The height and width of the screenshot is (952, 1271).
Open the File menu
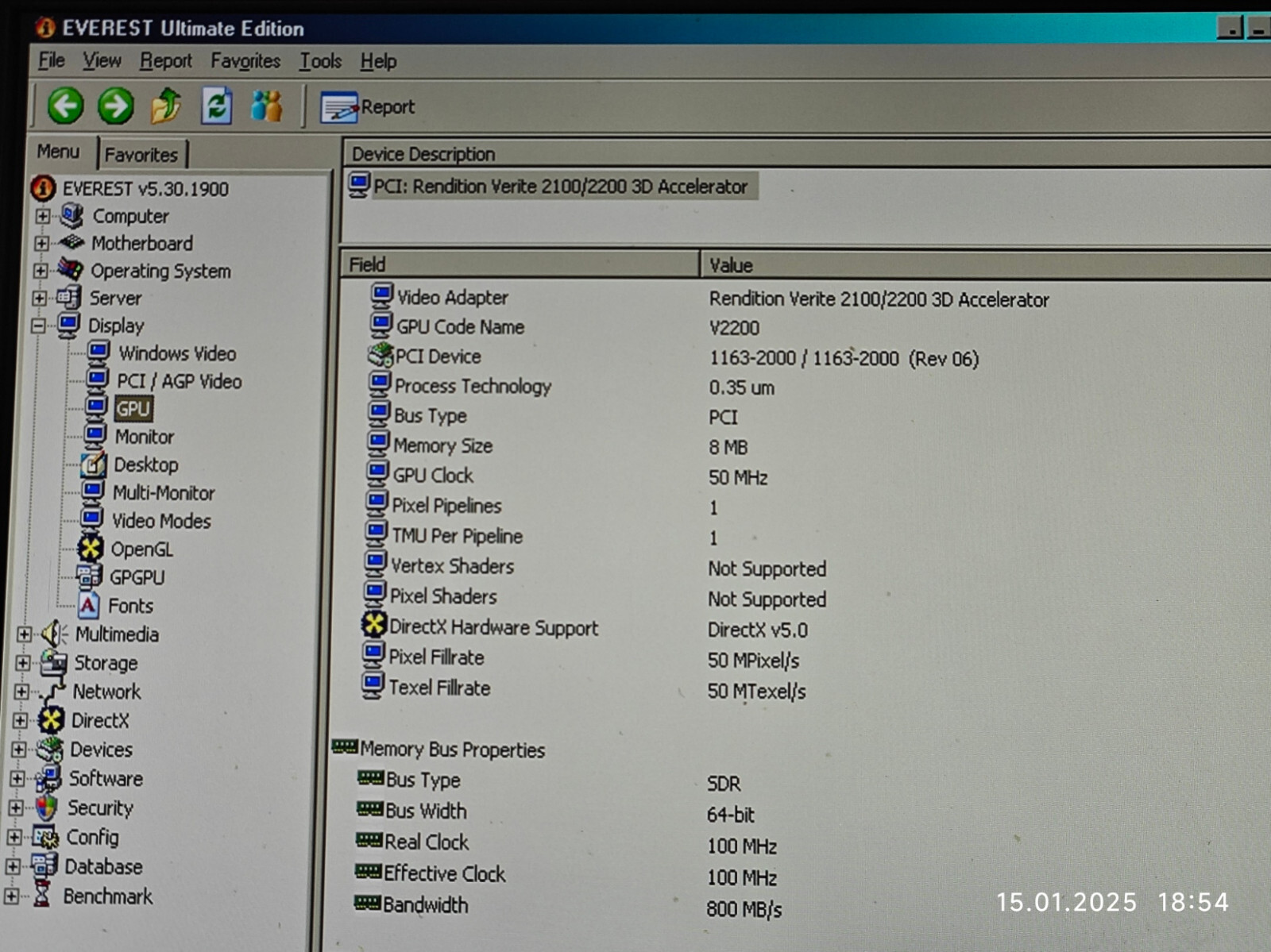[x=52, y=60]
